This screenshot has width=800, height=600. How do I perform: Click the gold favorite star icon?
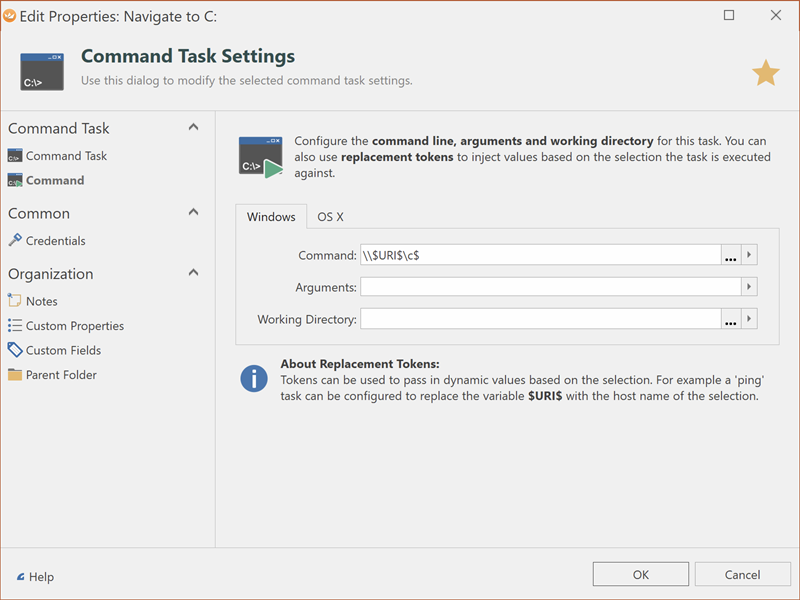(765, 73)
